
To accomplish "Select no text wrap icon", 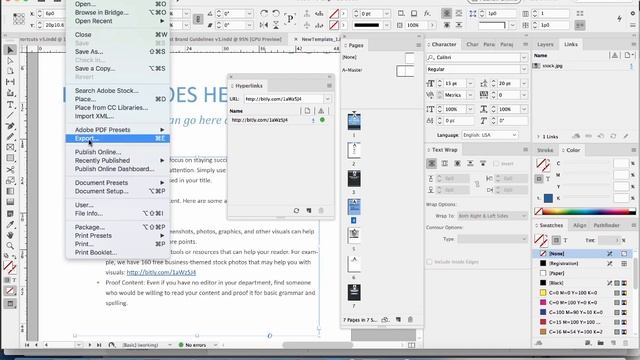I will [x=431, y=163].
